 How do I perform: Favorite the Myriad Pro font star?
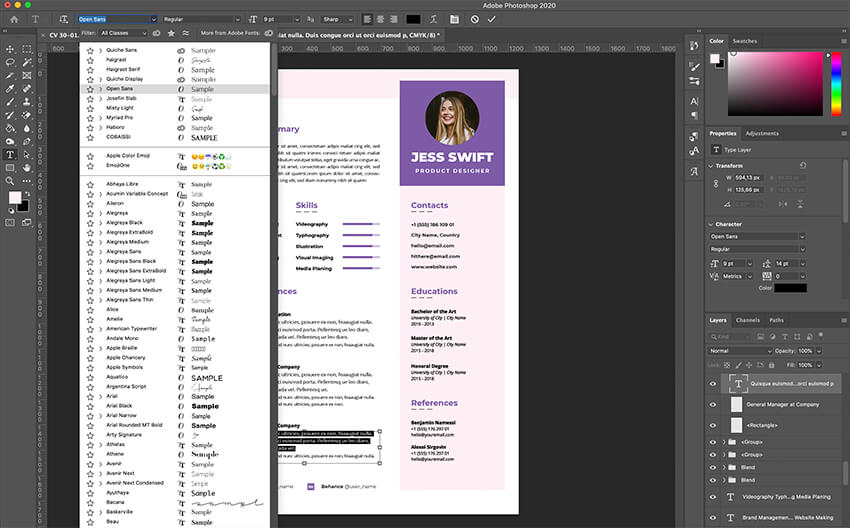click(90, 118)
